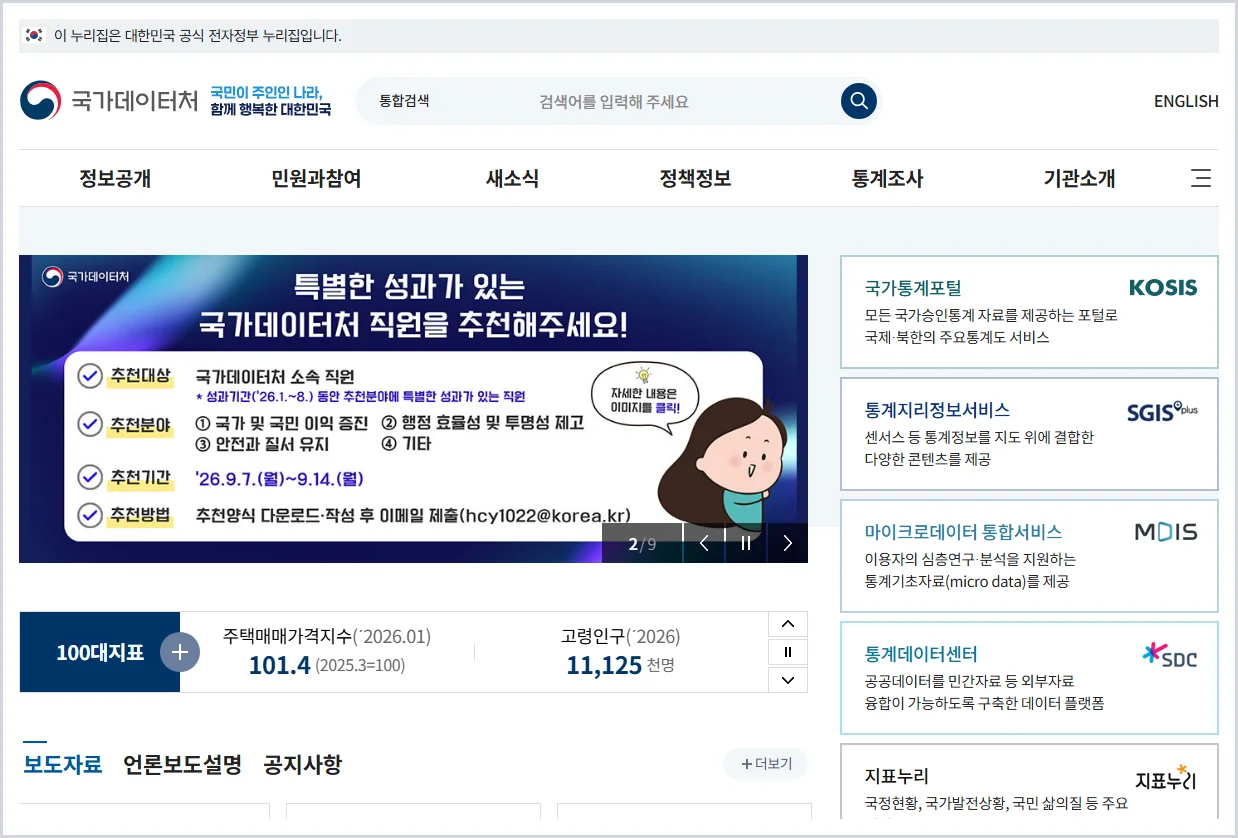Show previous indicator with up arrow
Screen dimensions: 1238x838
[788, 624]
